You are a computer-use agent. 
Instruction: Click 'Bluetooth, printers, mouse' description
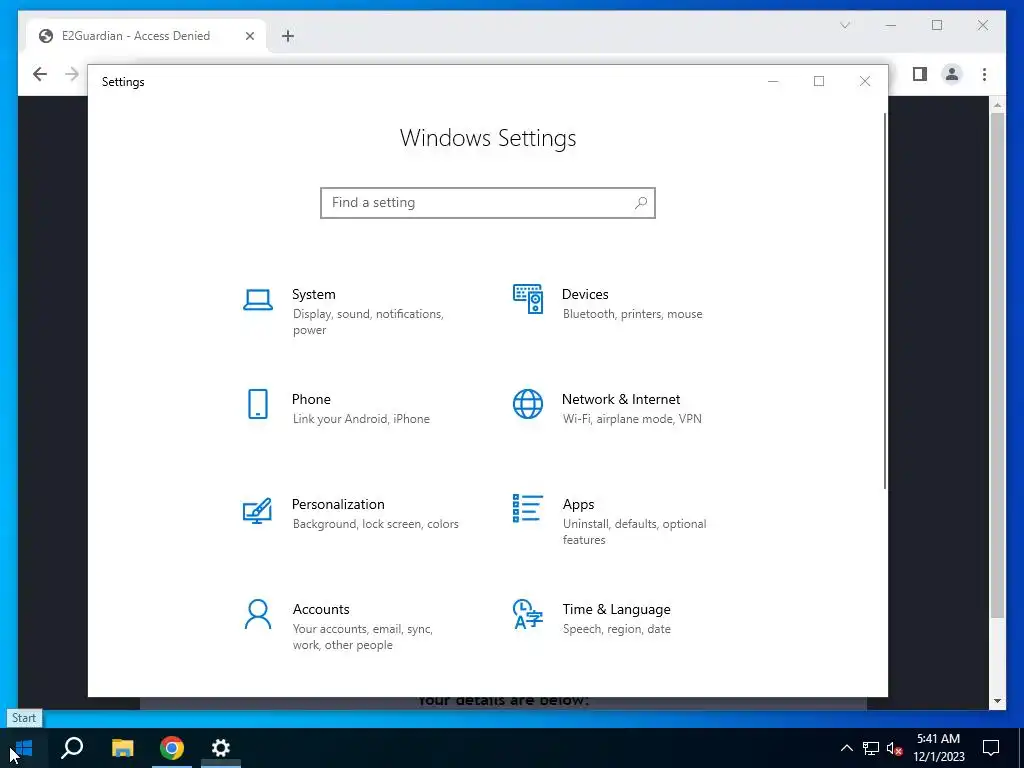pyautogui.click(x=633, y=314)
